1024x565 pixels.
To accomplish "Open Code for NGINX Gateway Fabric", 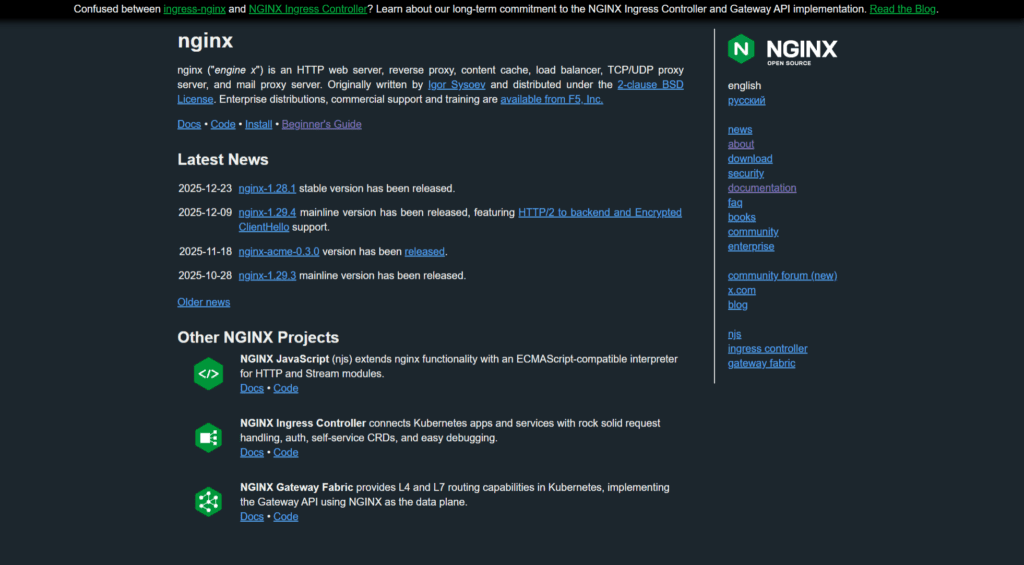I will pos(285,517).
